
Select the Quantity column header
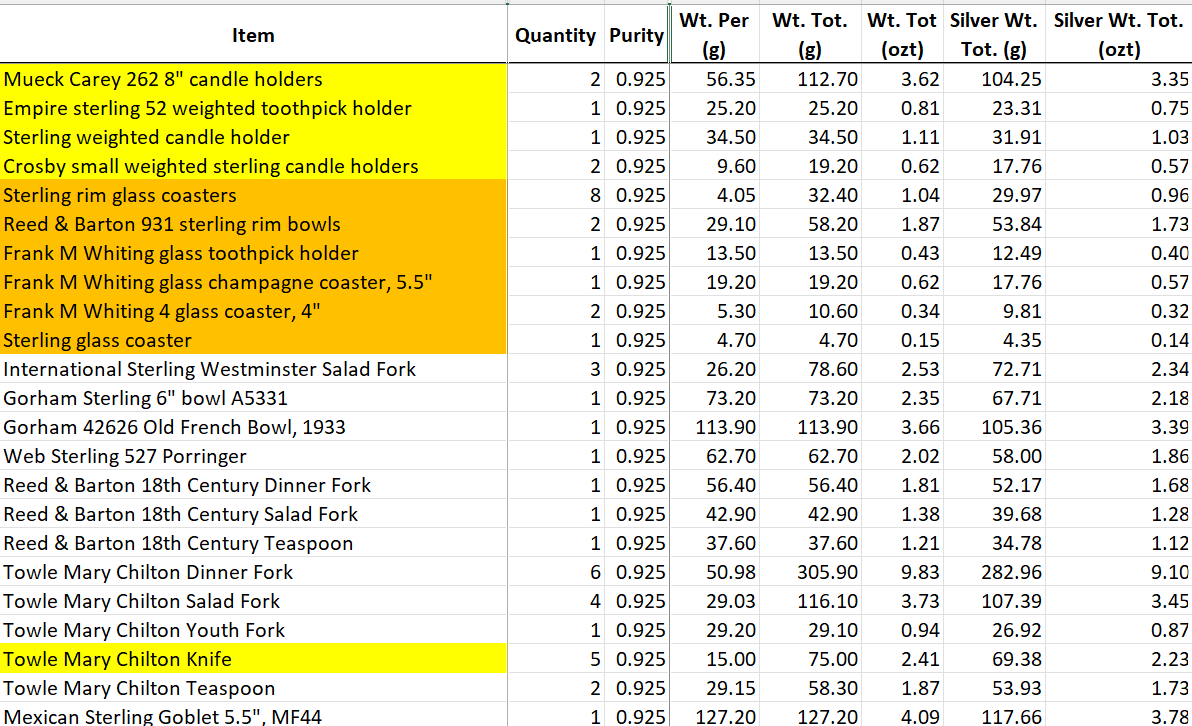556,35
